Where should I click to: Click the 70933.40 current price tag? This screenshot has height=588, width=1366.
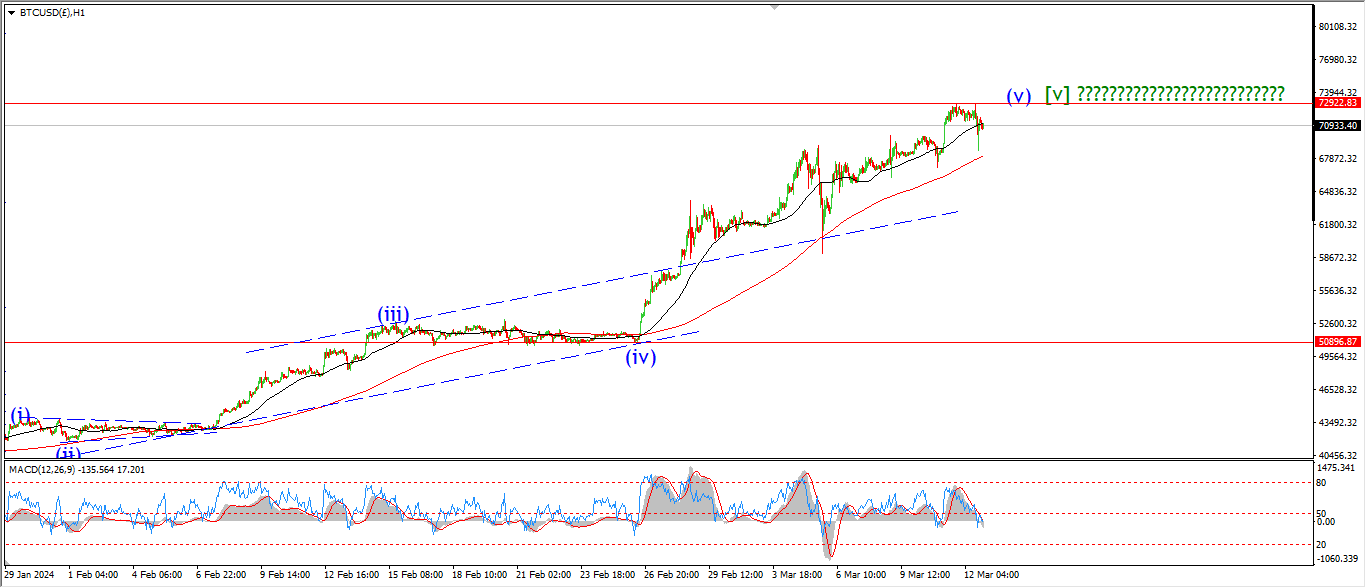click(x=1337, y=126)
